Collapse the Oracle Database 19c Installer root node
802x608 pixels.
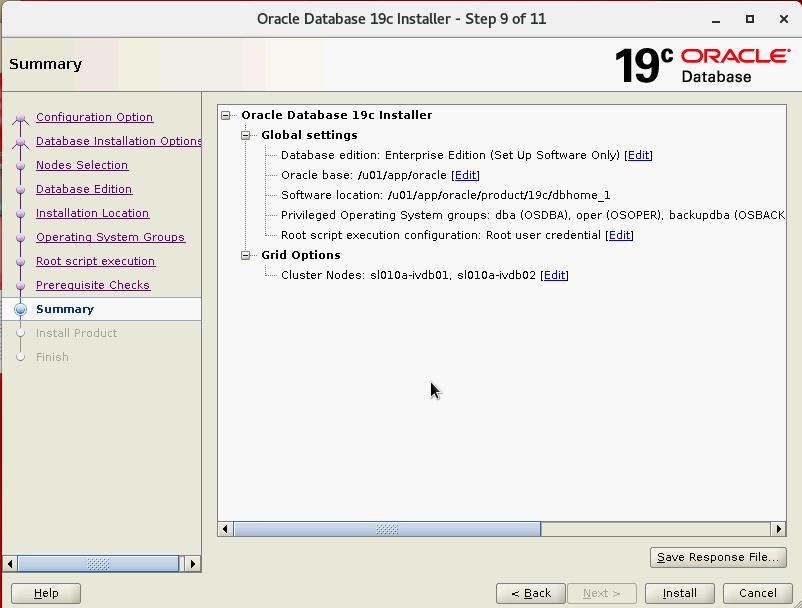226,115
